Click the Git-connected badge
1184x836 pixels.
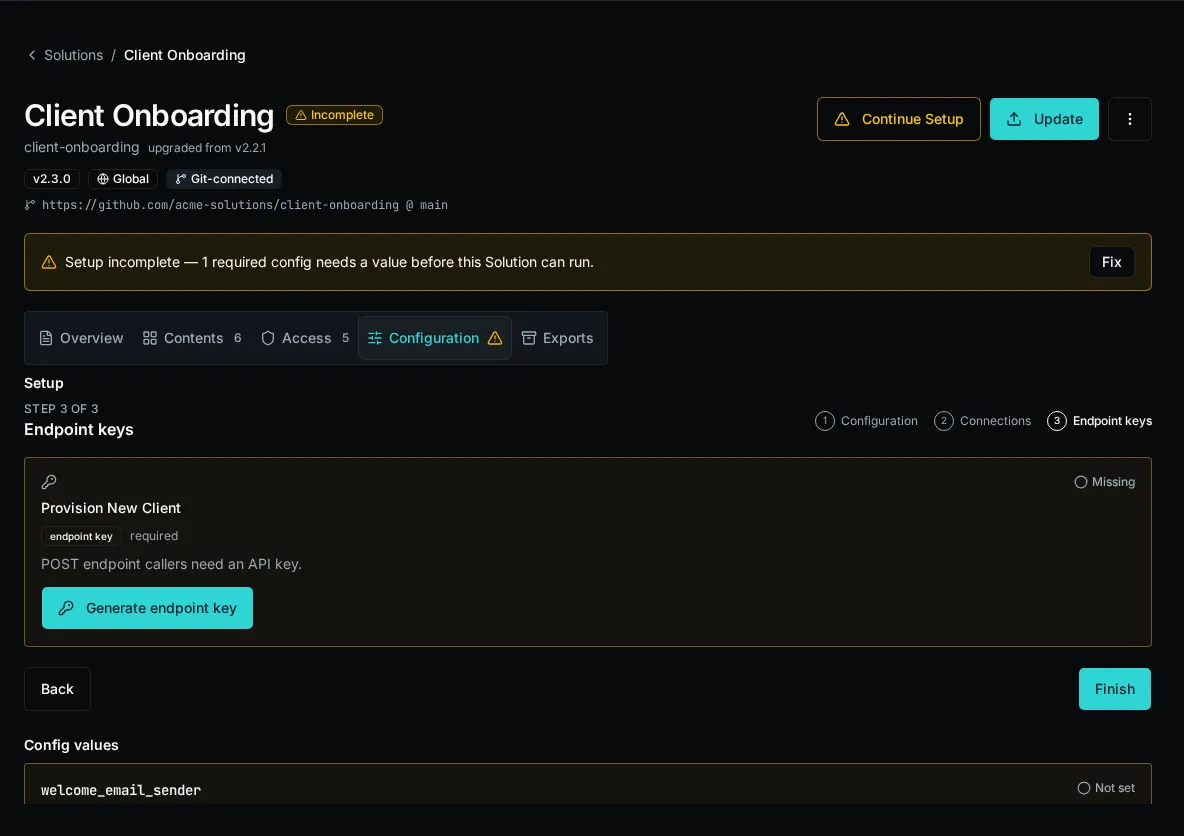pyautogui.click(x=224, y=179)
